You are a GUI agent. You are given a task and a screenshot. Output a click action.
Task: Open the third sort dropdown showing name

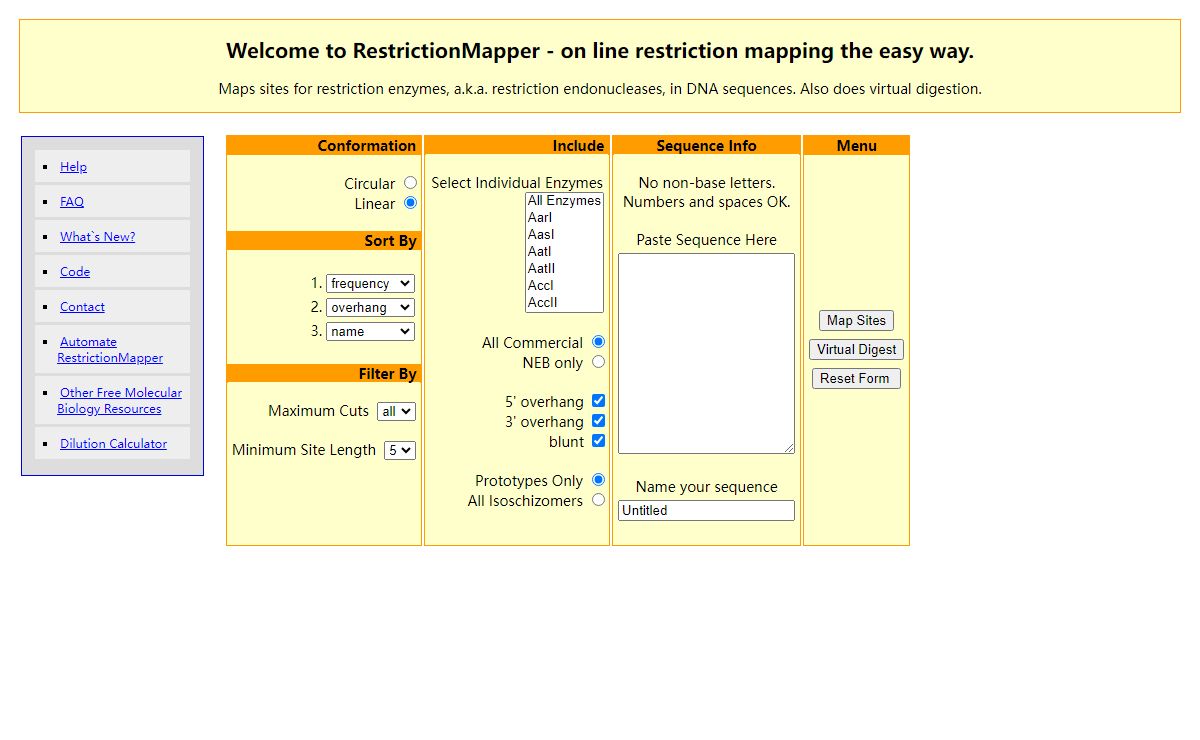tap(370, 331)
